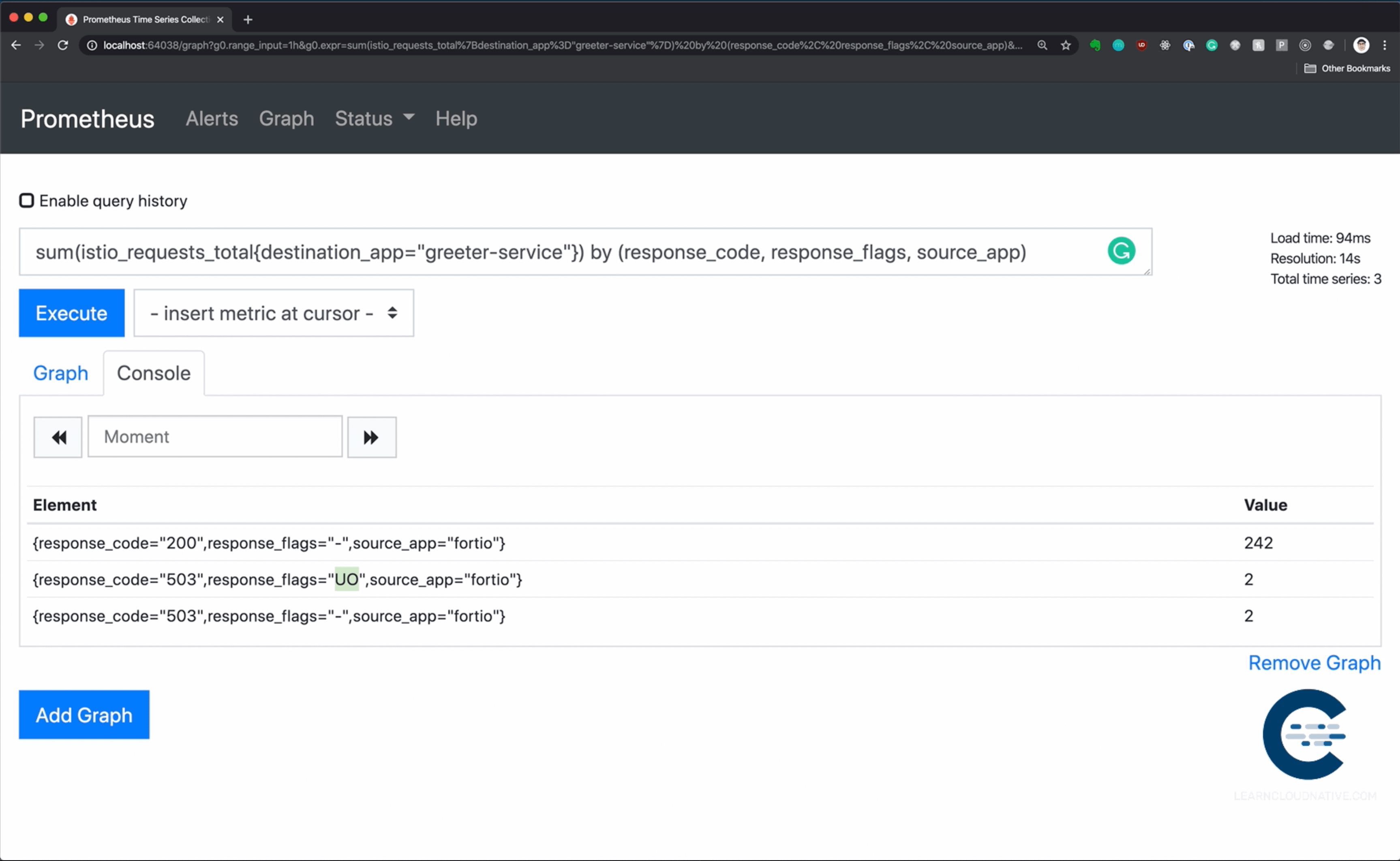Open the Evernote elephant extension
Image resolution: width=1400 pixels, height=861 pixels.
pos(1095,45)
